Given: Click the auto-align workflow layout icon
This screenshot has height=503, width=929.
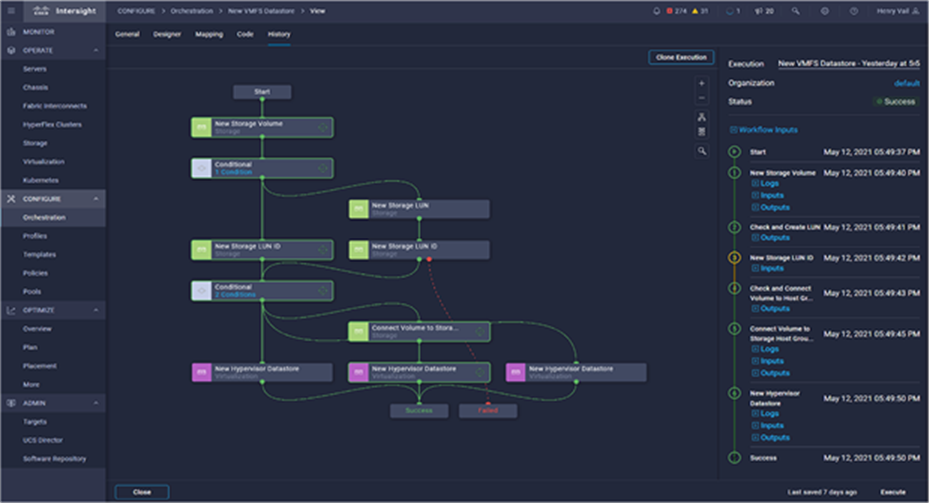Looking at the screenshot, I should [701, 117].
